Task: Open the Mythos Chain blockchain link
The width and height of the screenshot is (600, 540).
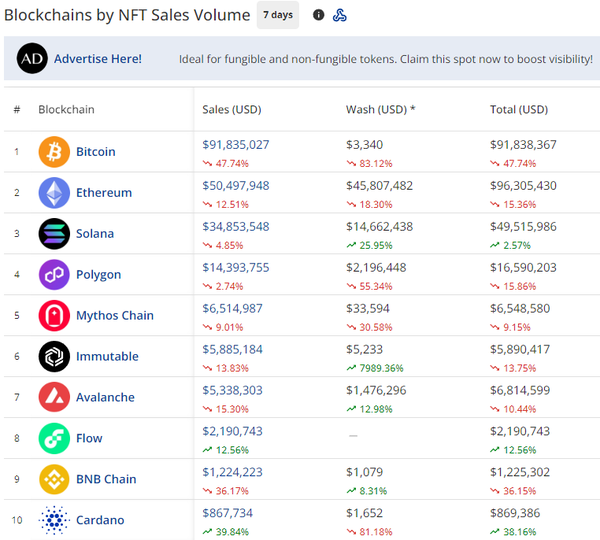Action: tap(115, 316)
